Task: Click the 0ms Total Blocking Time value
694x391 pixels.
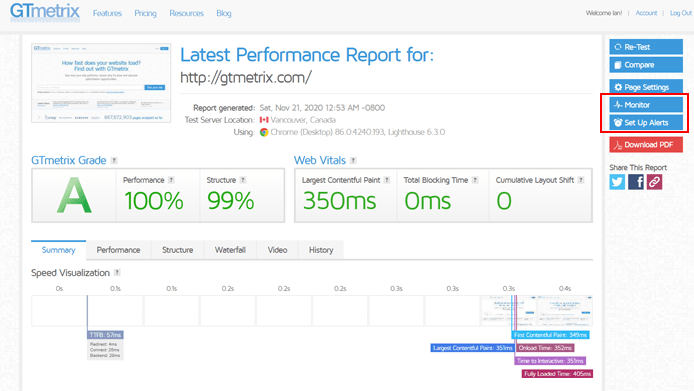Action: pyautogui.click(x=428, y=201)
